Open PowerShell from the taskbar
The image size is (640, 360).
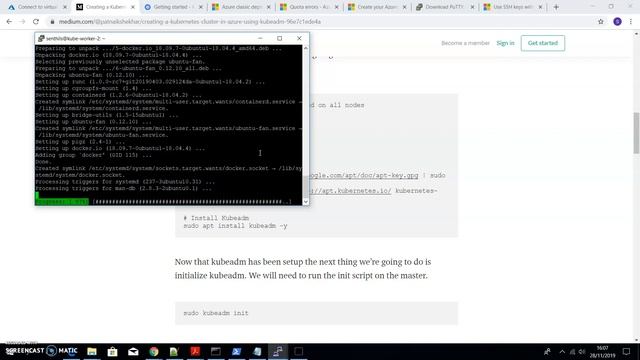point(236,351)
